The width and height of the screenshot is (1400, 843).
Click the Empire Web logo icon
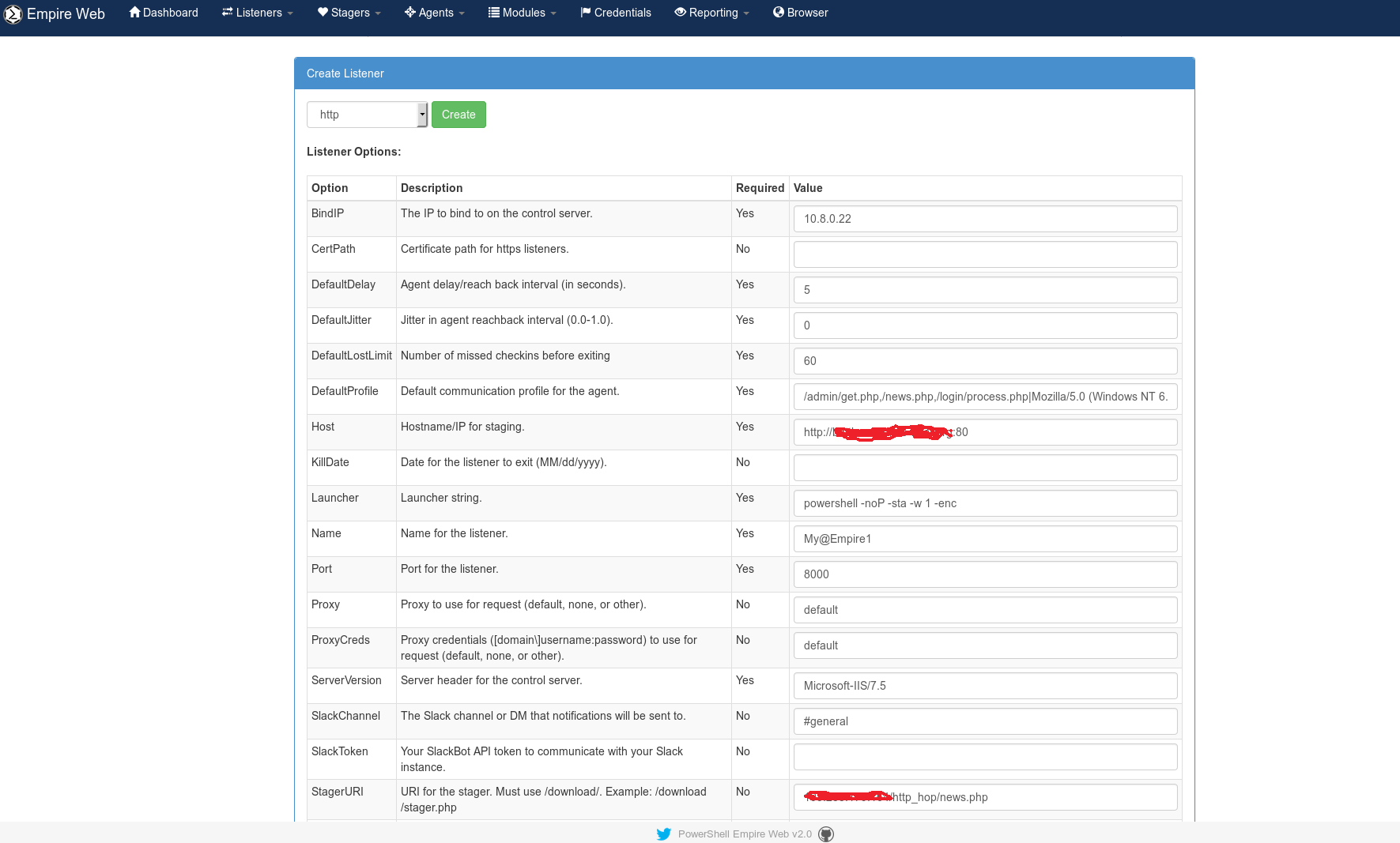point(13,14)
